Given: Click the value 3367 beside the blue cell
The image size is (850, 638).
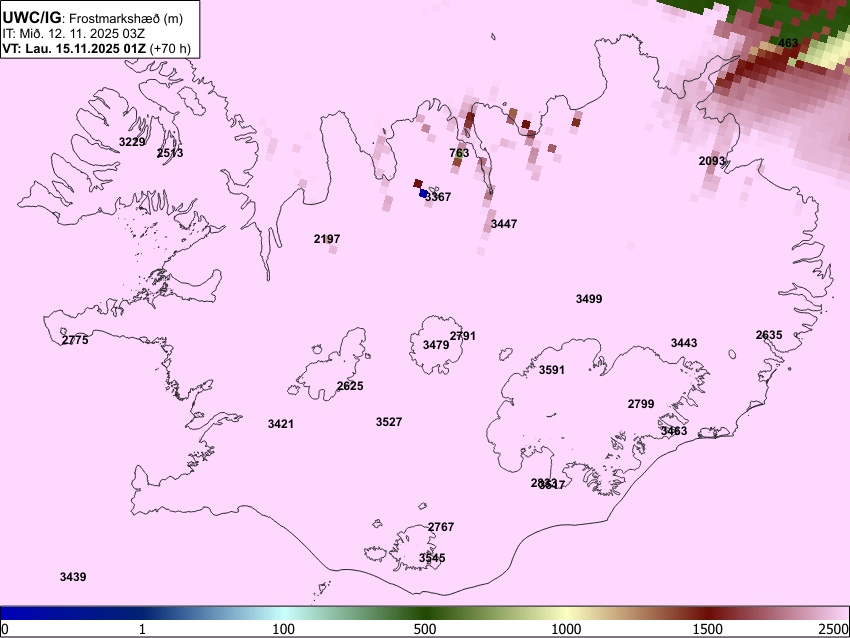Looking at the screenshot, I should [x=438, y=197].
